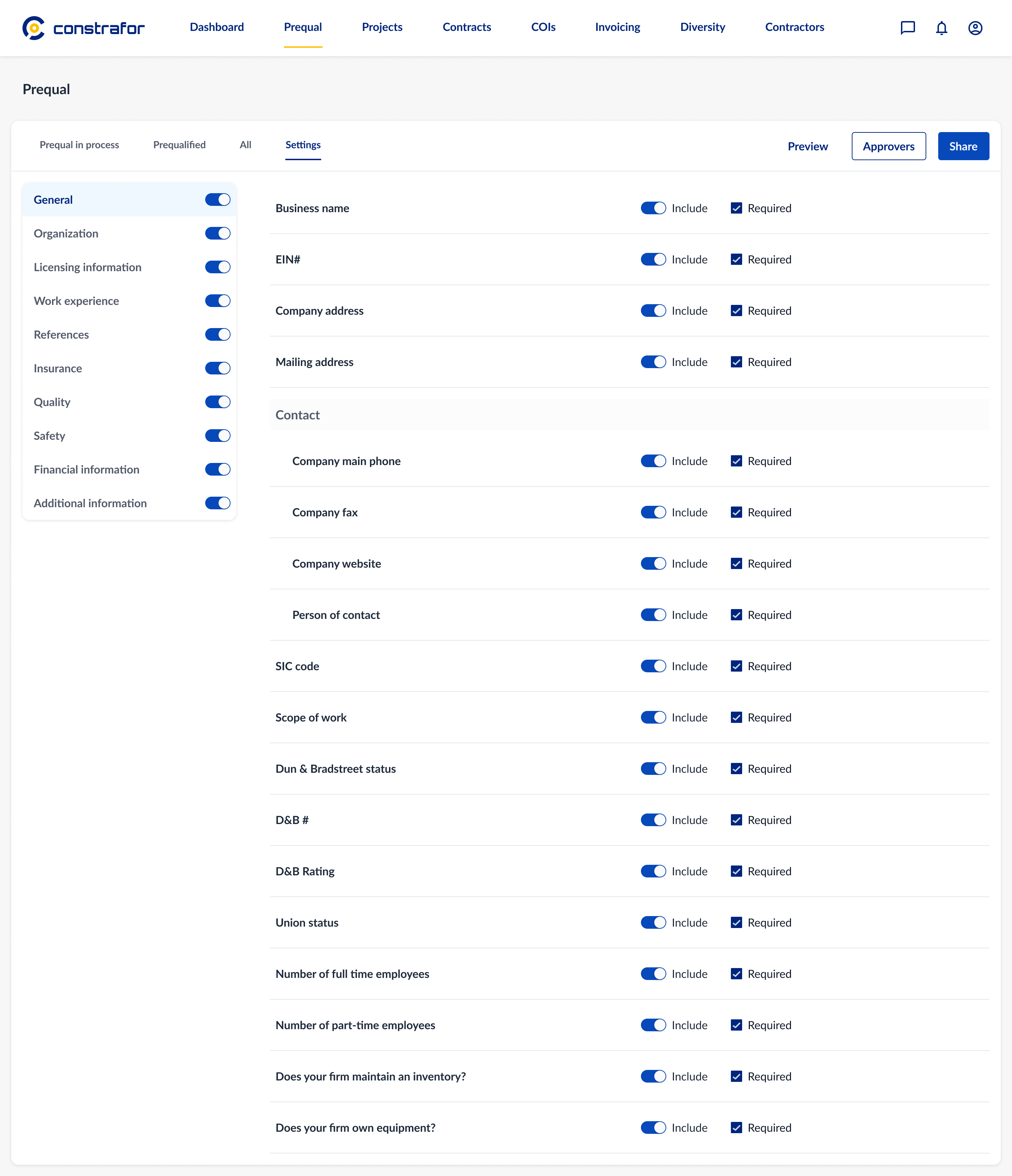Toggle the Organization section switch
This screenshot has width=1012, height=1176.
(x=218, y=233)
